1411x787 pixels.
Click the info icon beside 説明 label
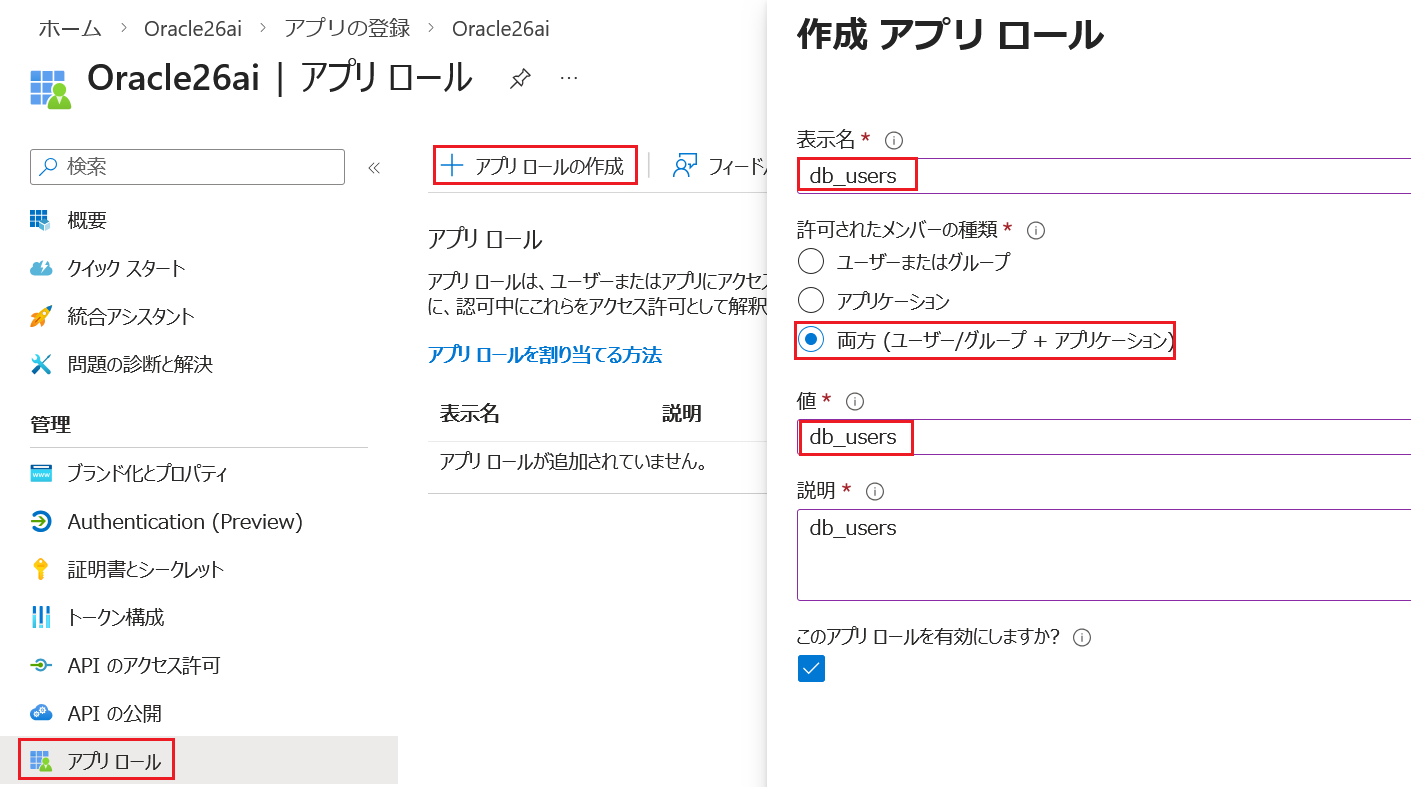[x=875, y=491]
